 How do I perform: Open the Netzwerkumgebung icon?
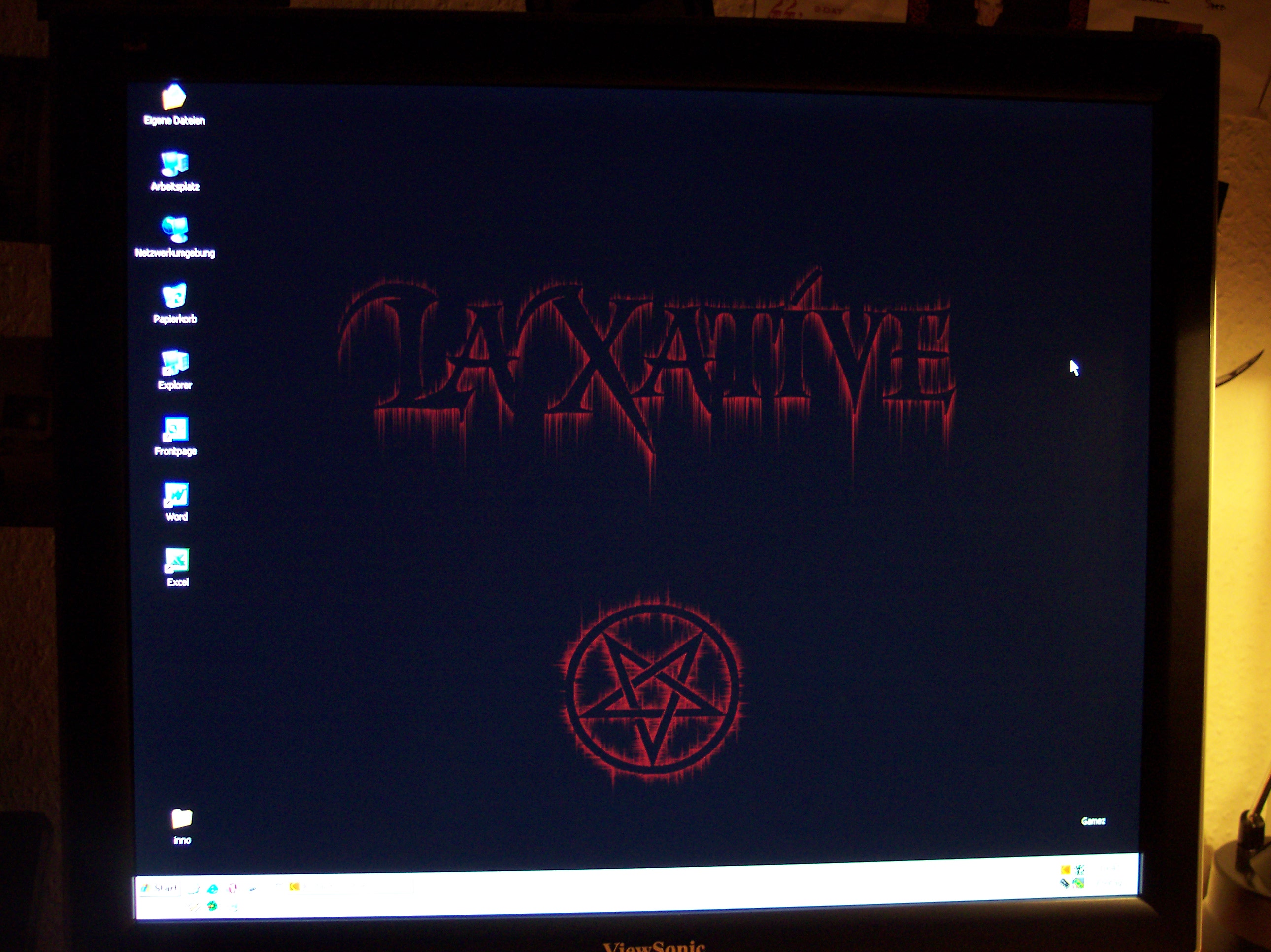coord(175,231)
